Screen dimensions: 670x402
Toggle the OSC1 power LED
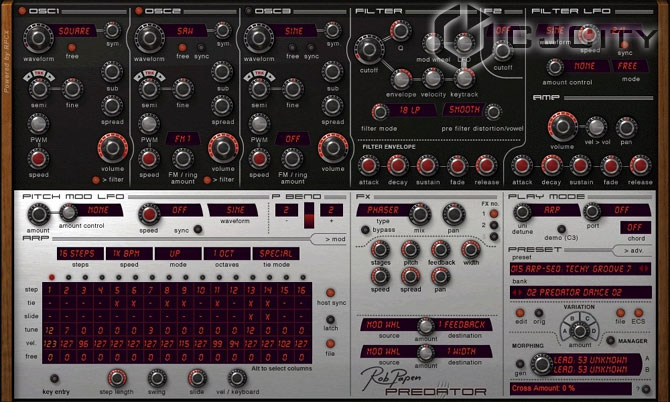[22, 11]
